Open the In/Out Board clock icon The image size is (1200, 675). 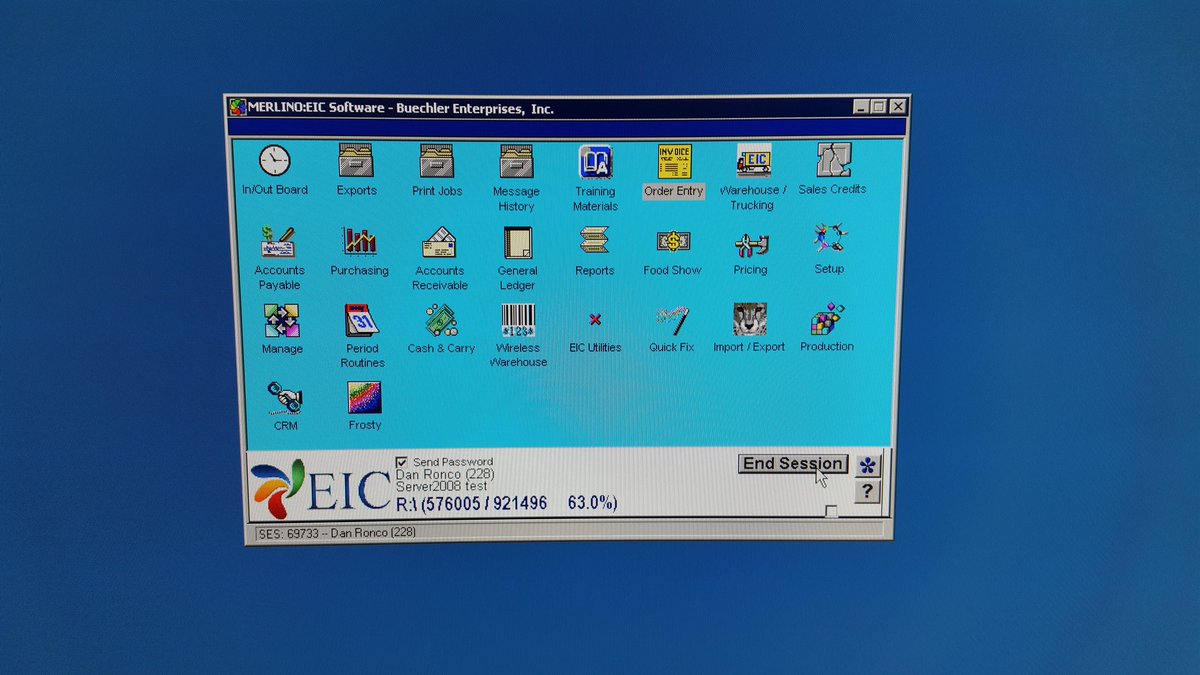pyautogui.click(x=275, y=160)
